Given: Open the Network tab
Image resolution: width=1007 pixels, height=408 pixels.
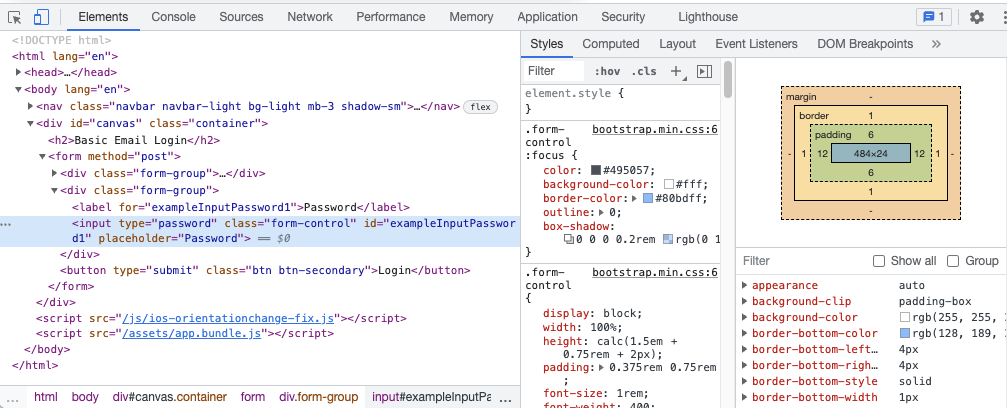Looking at the screenshot, I should (x=310, y=17).
